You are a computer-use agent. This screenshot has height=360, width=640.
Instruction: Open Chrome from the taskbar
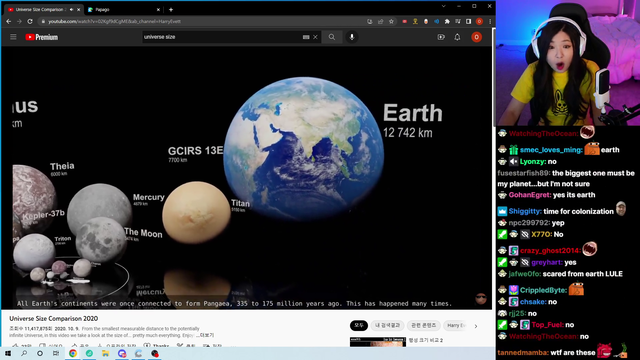(x=73, y=353)
